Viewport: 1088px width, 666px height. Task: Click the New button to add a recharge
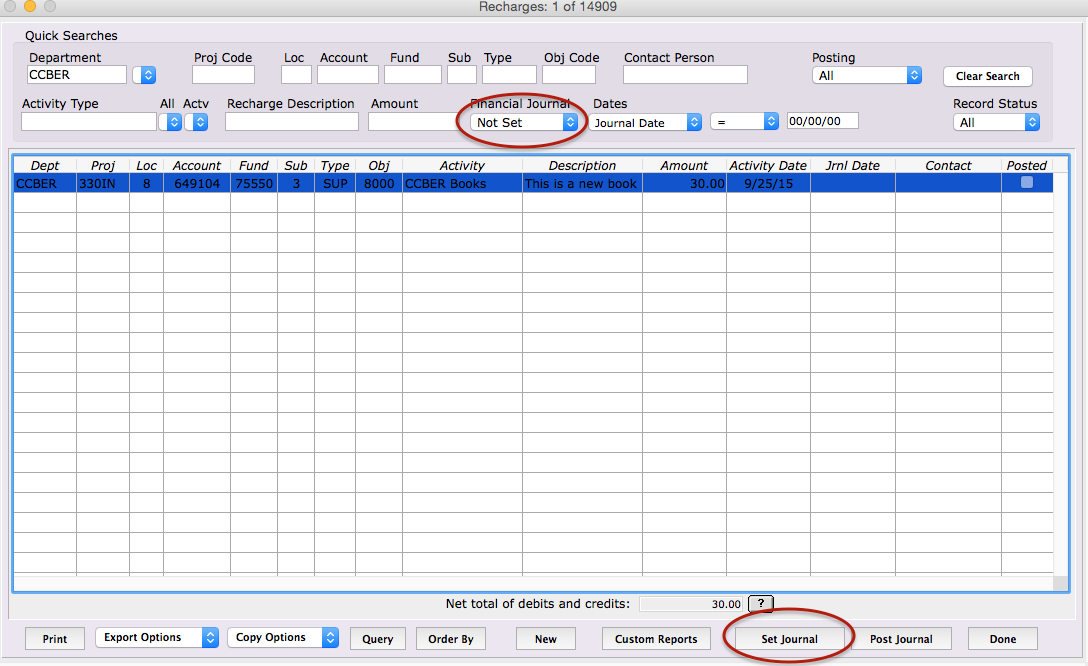pyautogui.click(x=545, y=638)
